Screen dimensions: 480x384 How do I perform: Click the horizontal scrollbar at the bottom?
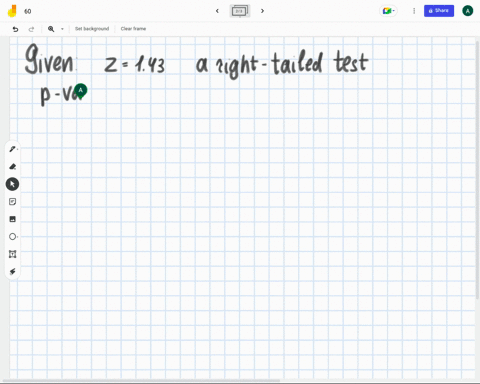[142, 380]
